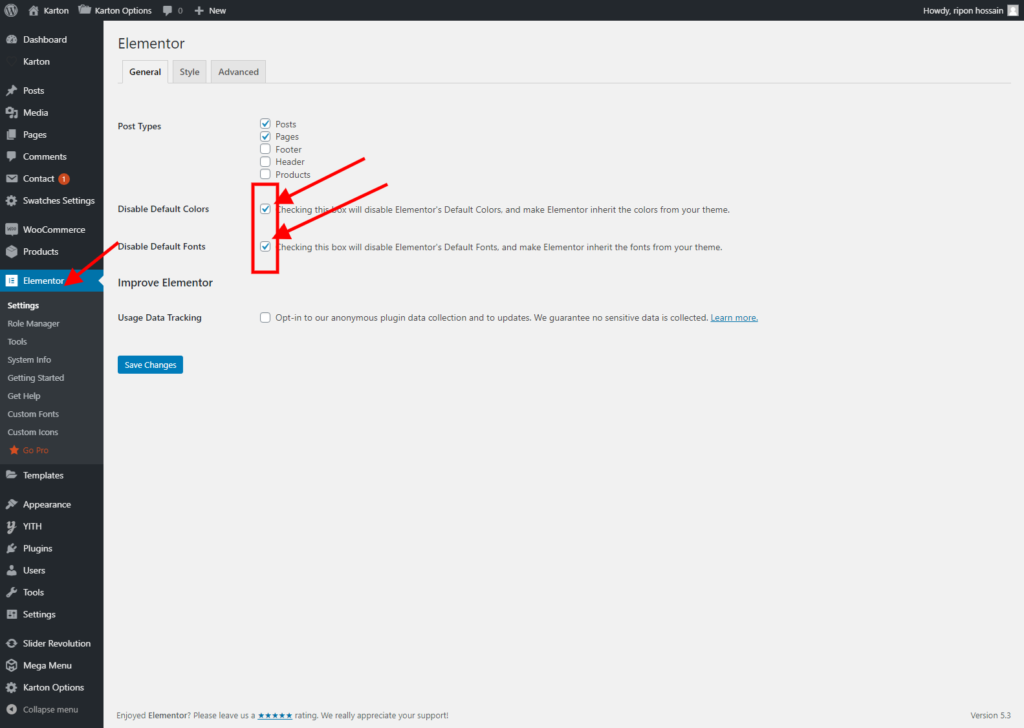Click the Contact notification badge
This screenshot has height=728, width=1024.
pos(64,179)
